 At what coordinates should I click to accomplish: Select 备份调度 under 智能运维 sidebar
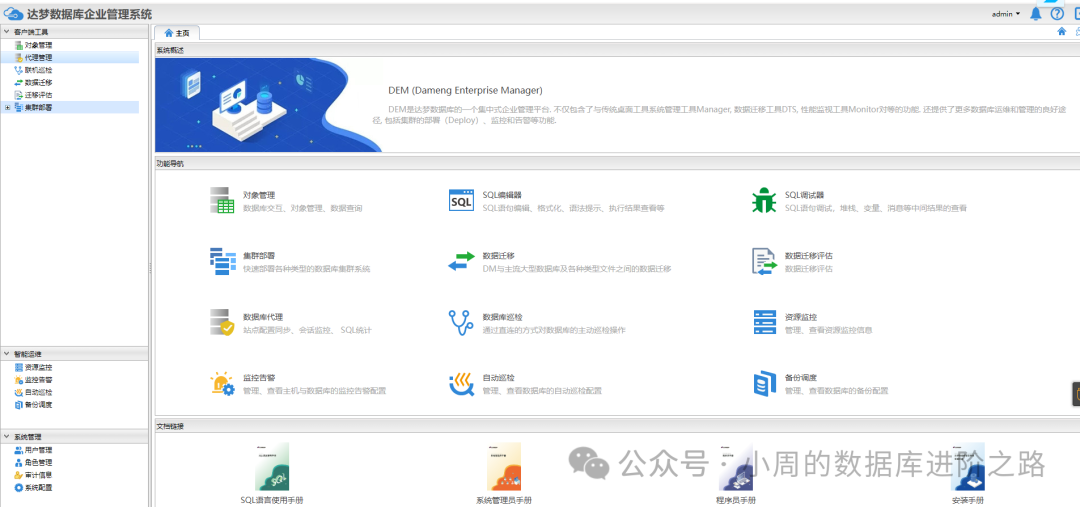[38, 405]
